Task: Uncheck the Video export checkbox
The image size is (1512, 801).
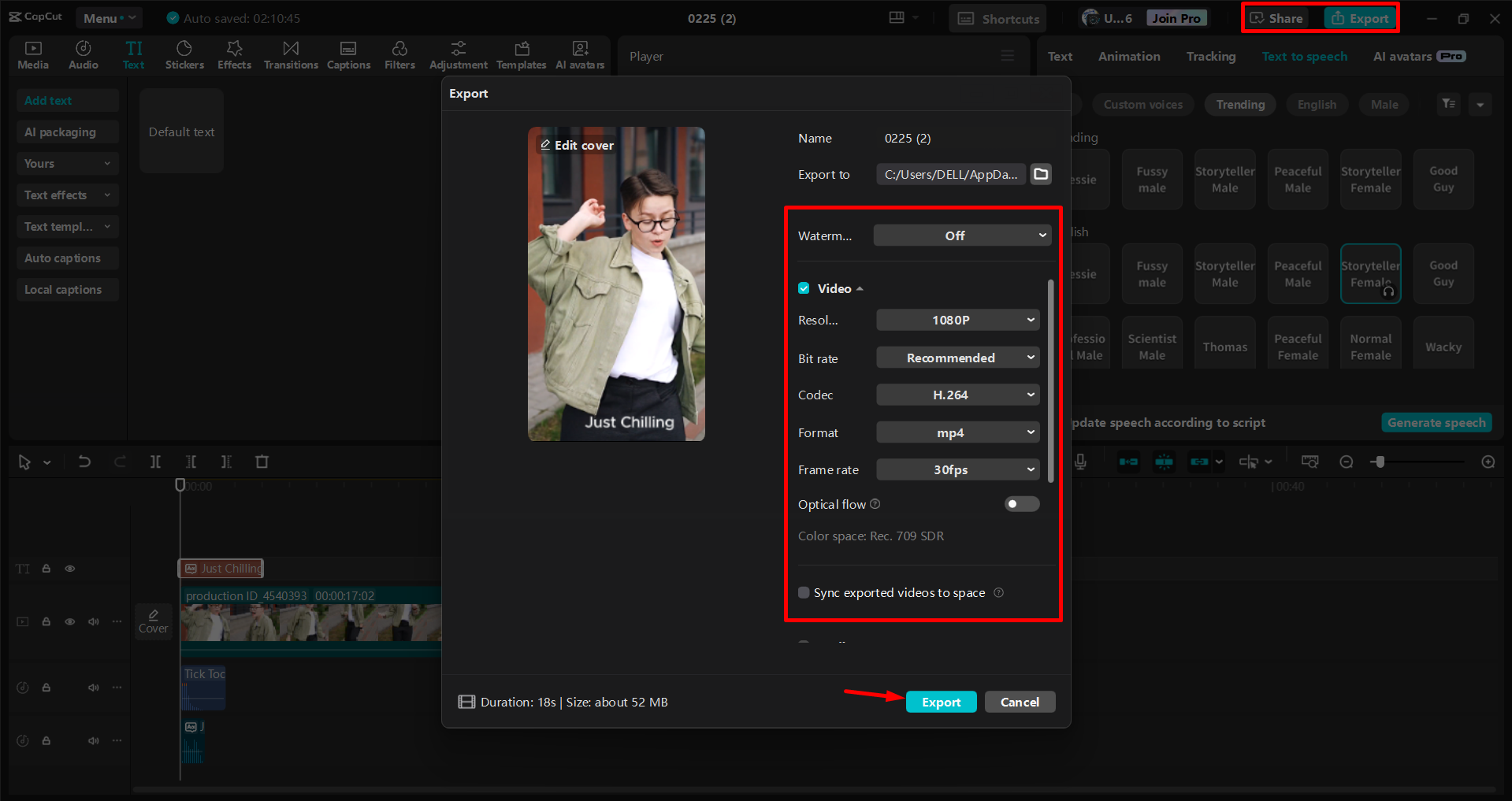Action: pyautogui.click(x=804, y=288)
